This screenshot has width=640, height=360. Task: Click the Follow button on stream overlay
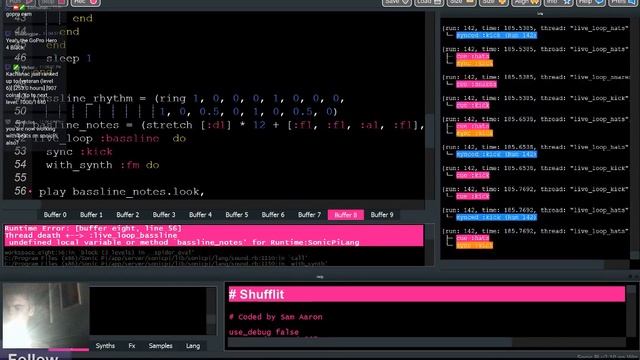pyautogui.click(x=33, y=356)
